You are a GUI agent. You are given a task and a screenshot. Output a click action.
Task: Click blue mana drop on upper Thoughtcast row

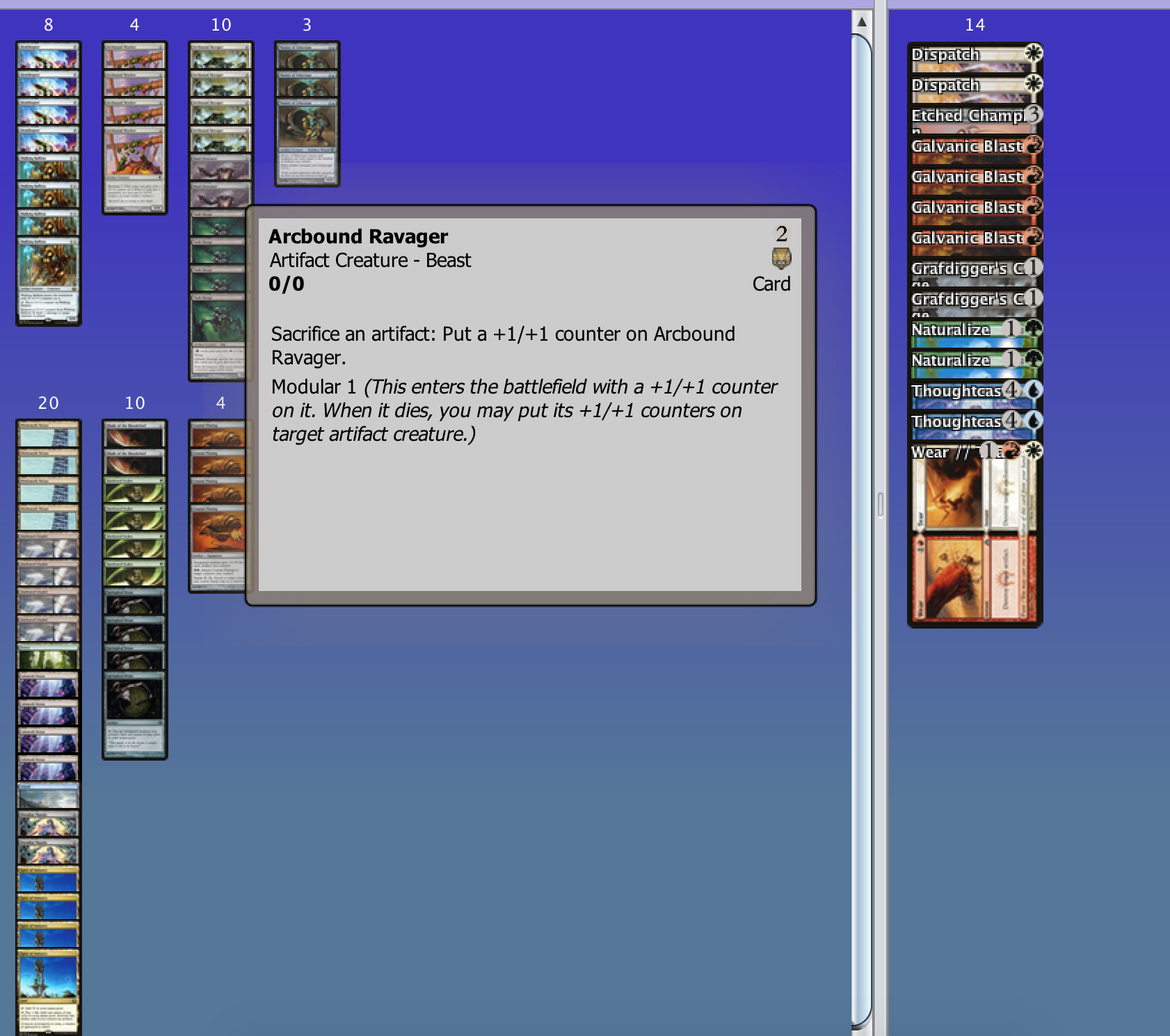[x=1034, y=389]
